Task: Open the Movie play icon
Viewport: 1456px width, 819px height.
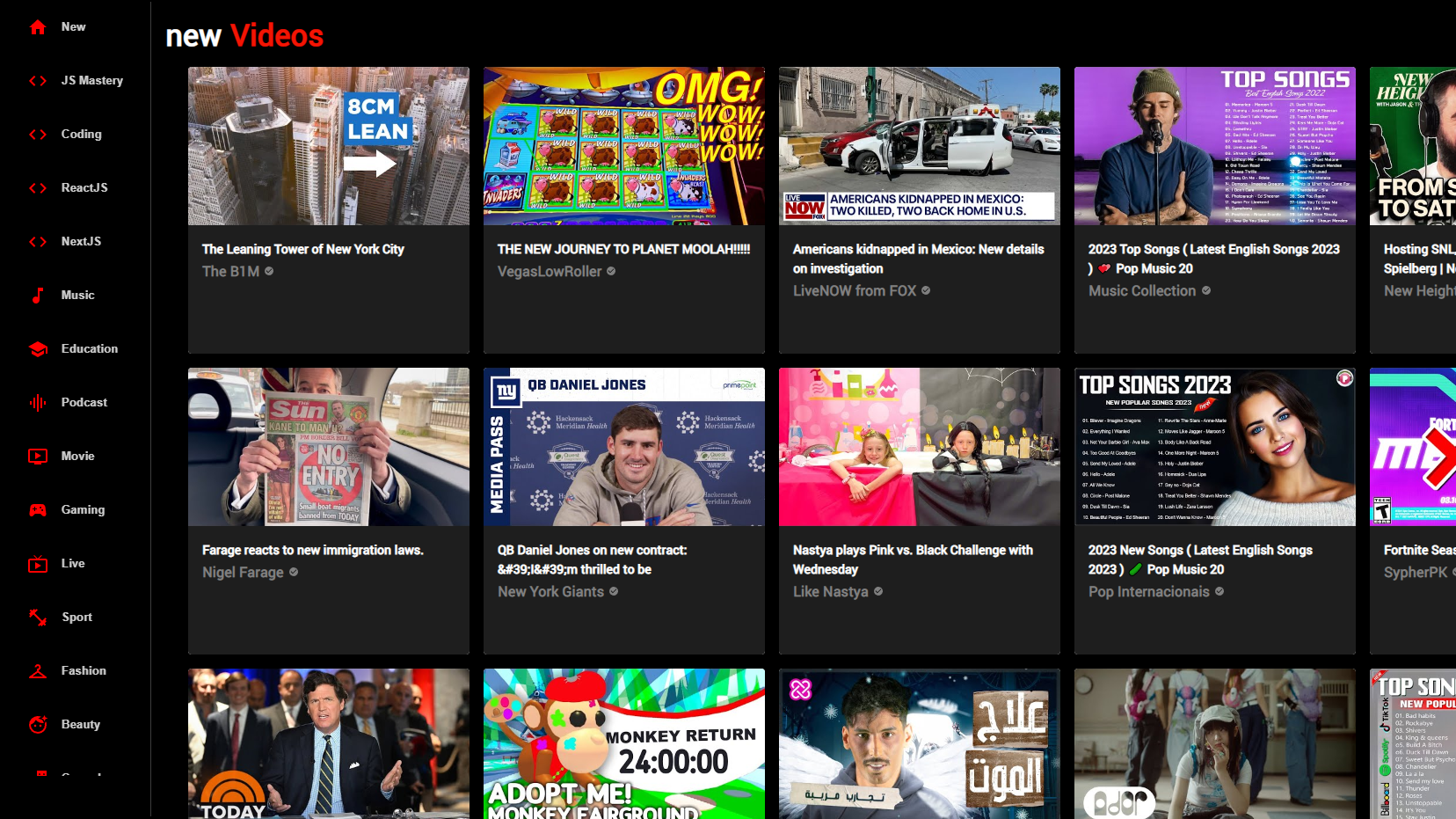Action: (x=36, y=456)
